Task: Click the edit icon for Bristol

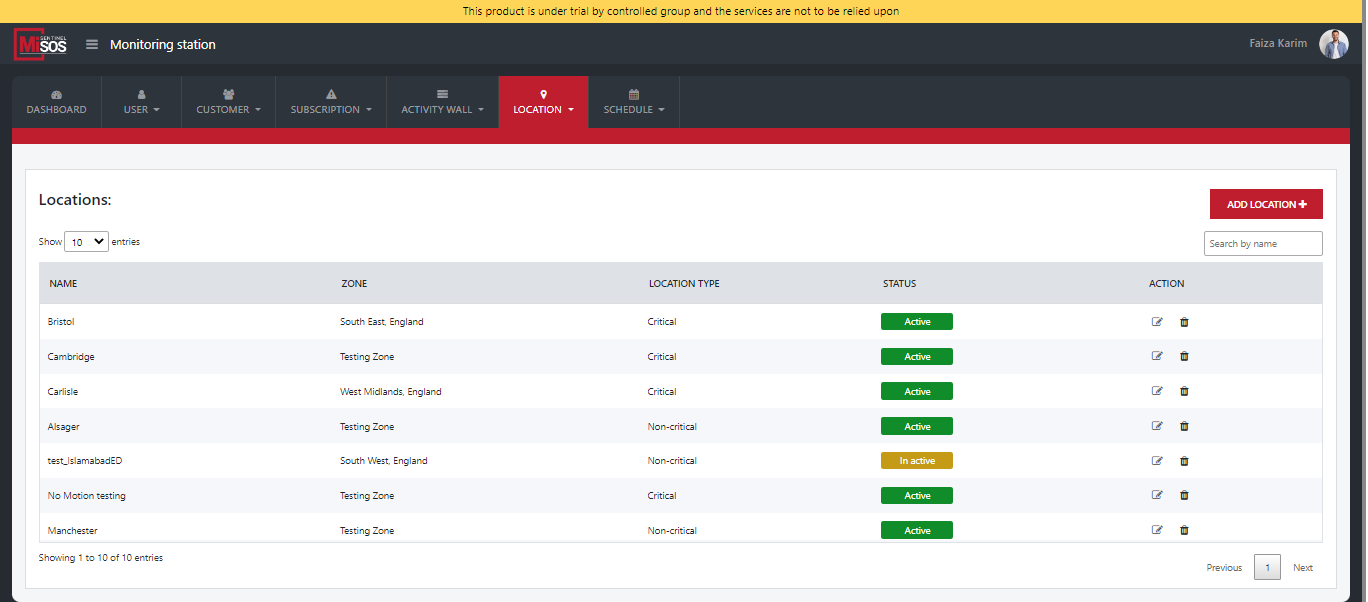Action: 1157,322
